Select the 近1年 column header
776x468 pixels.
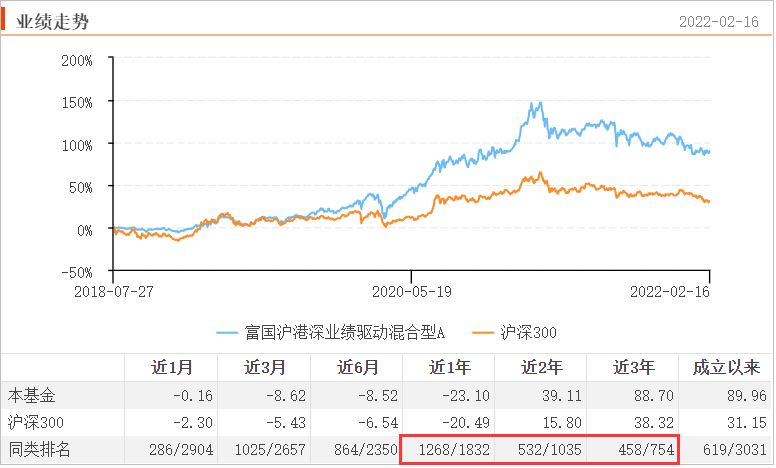point(449,367)
